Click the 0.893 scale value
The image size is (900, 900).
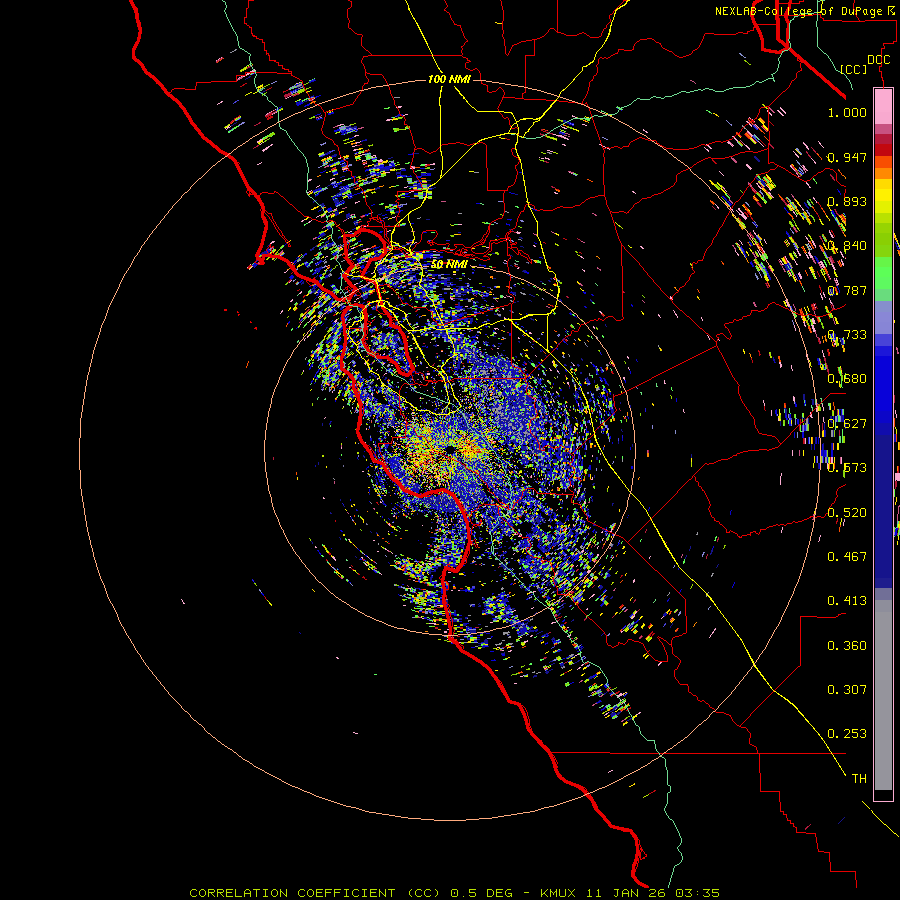click(847, 201)
